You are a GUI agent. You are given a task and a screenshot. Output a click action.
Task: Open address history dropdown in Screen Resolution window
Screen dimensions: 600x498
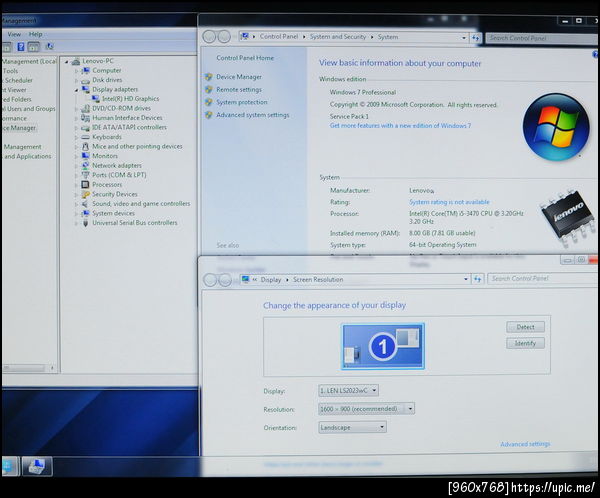coord(466,279)
